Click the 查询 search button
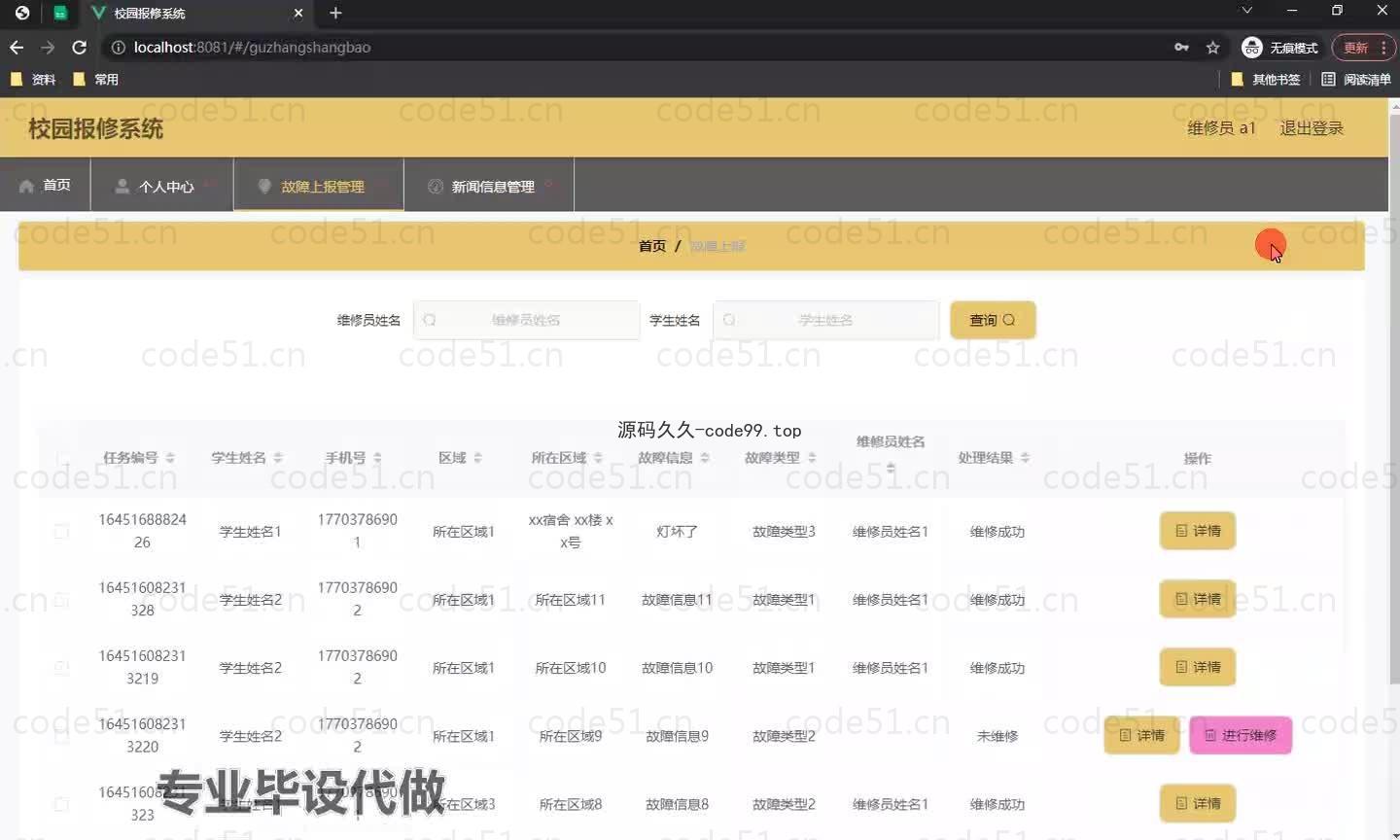Viewport: 1400px width, 840px height. pyautogui.click(x=993, y=320)
